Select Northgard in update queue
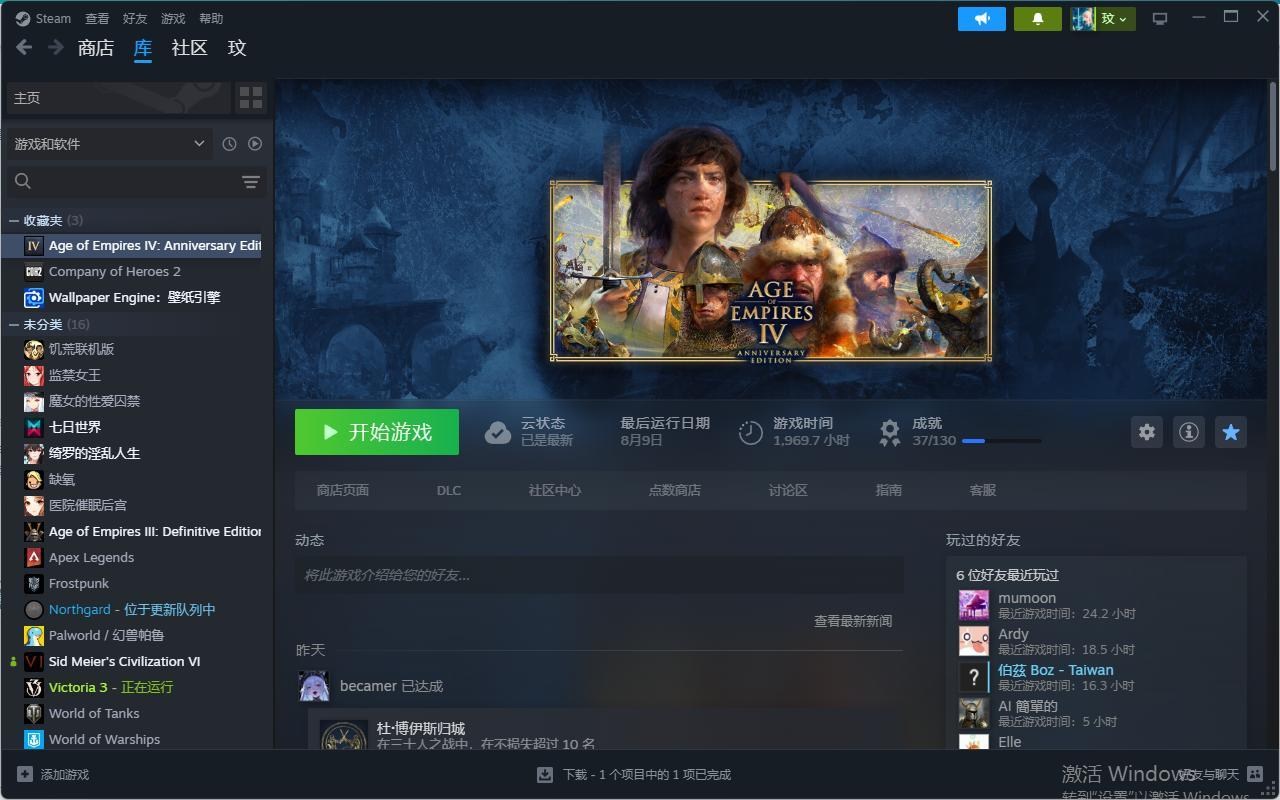 [132, 609]
